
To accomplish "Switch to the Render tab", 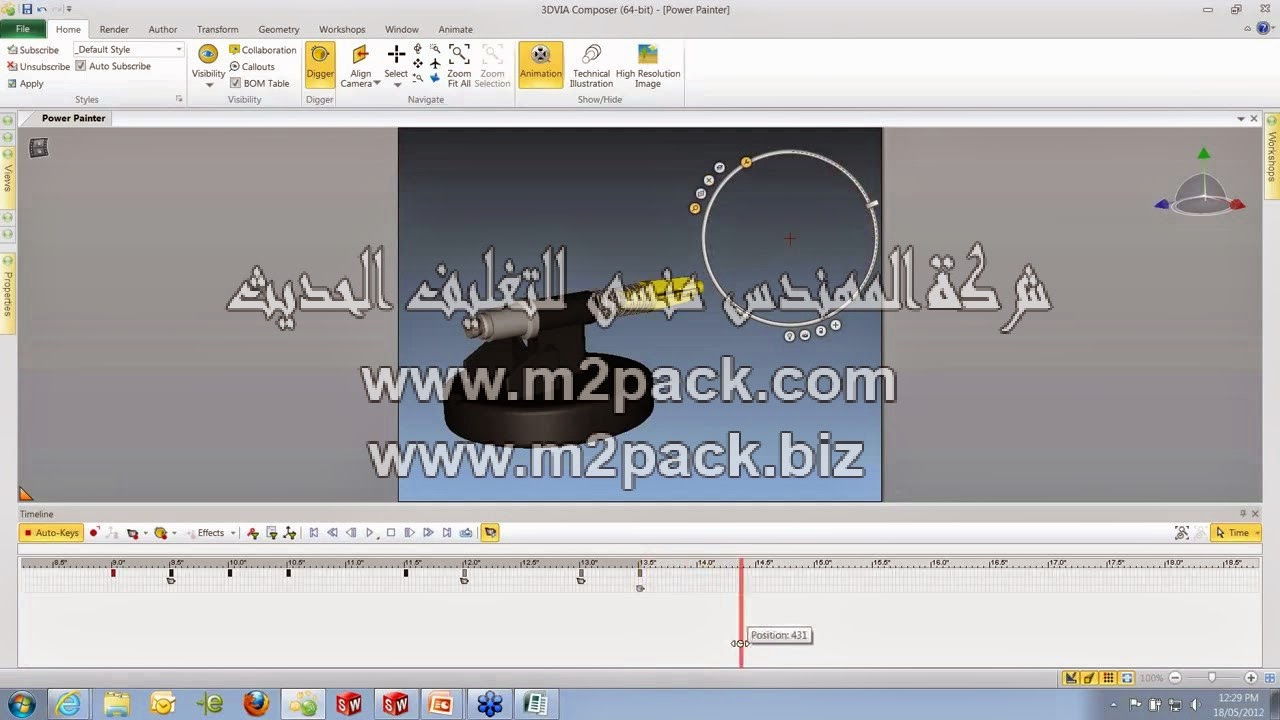I will [x=114, y=29].
